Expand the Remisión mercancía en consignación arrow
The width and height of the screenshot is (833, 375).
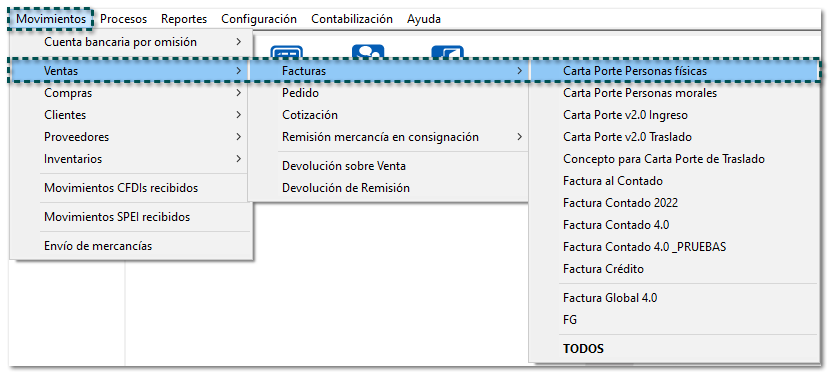(520, 137)
